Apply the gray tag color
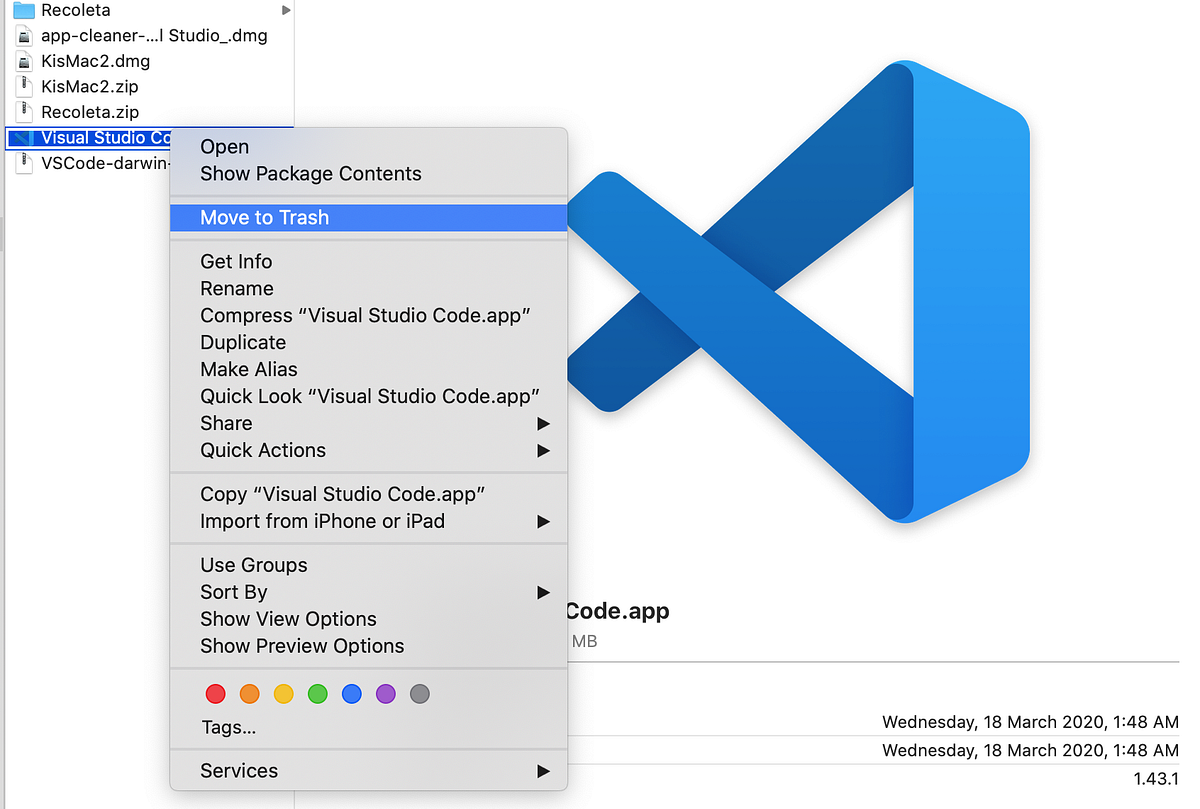Screen dimensions: 1200x809 [x=420, y=694]
